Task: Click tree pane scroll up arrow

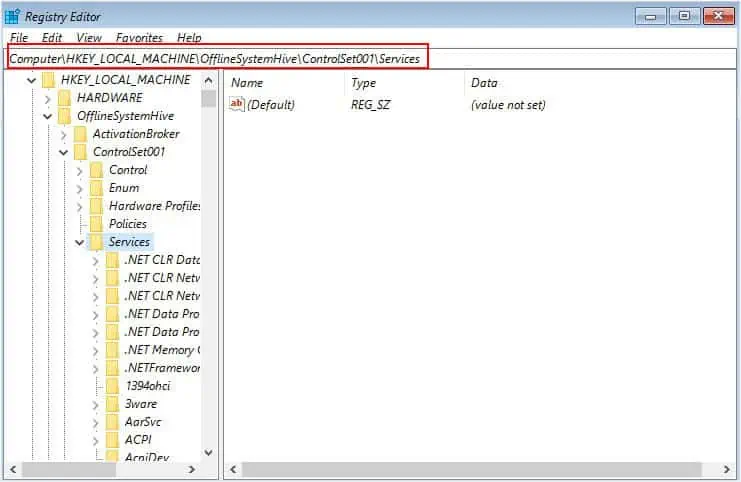Action: 208,80
